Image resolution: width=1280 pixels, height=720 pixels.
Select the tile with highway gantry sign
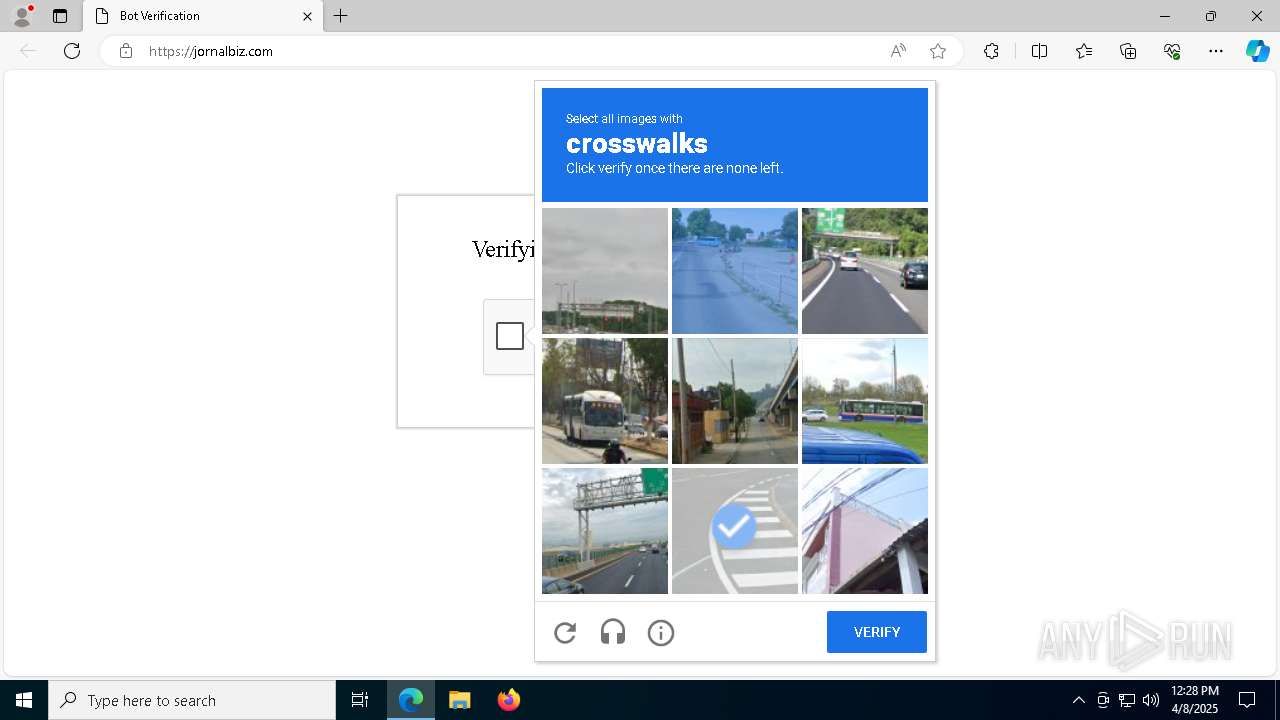click(x=605, y=531)
